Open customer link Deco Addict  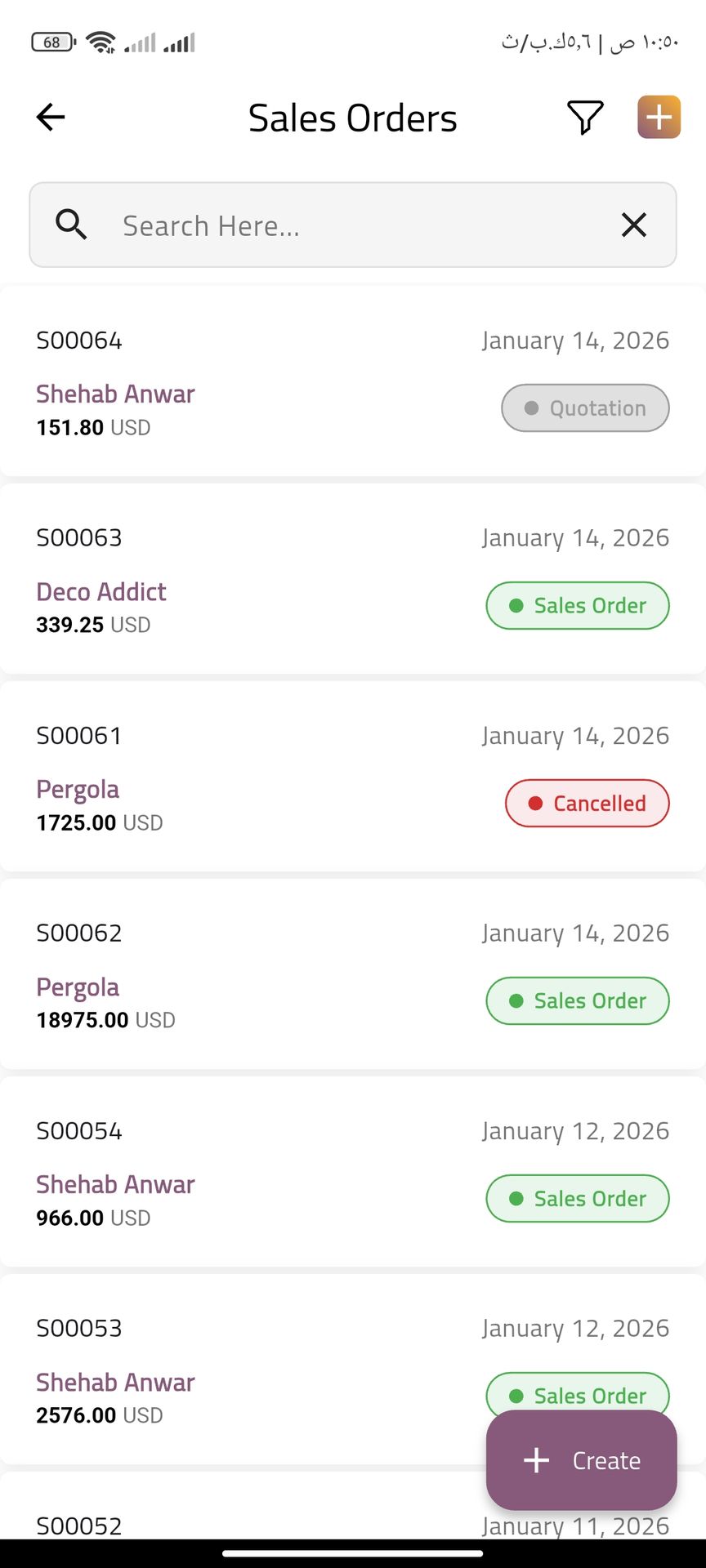(101, 592)
